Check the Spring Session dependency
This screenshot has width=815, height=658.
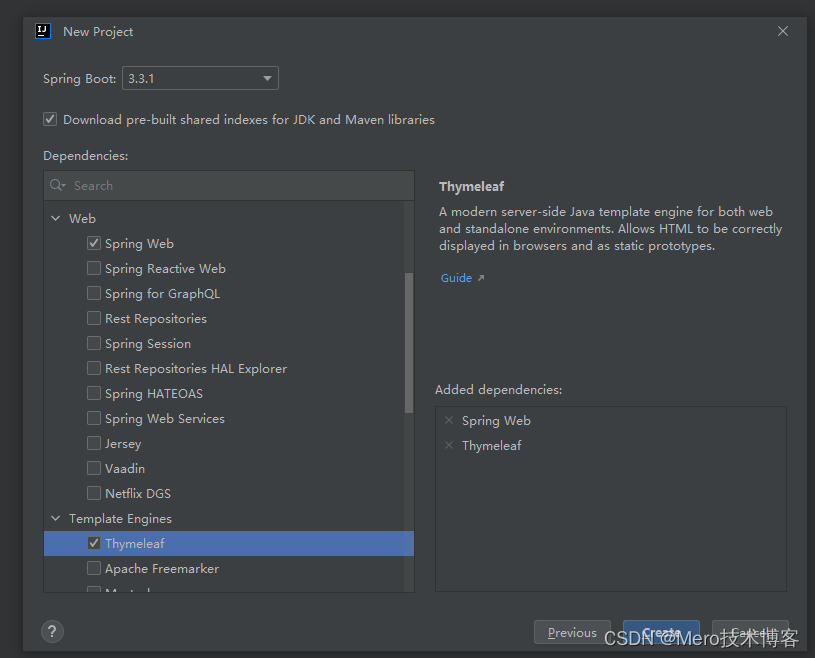[x=94, y=343]
